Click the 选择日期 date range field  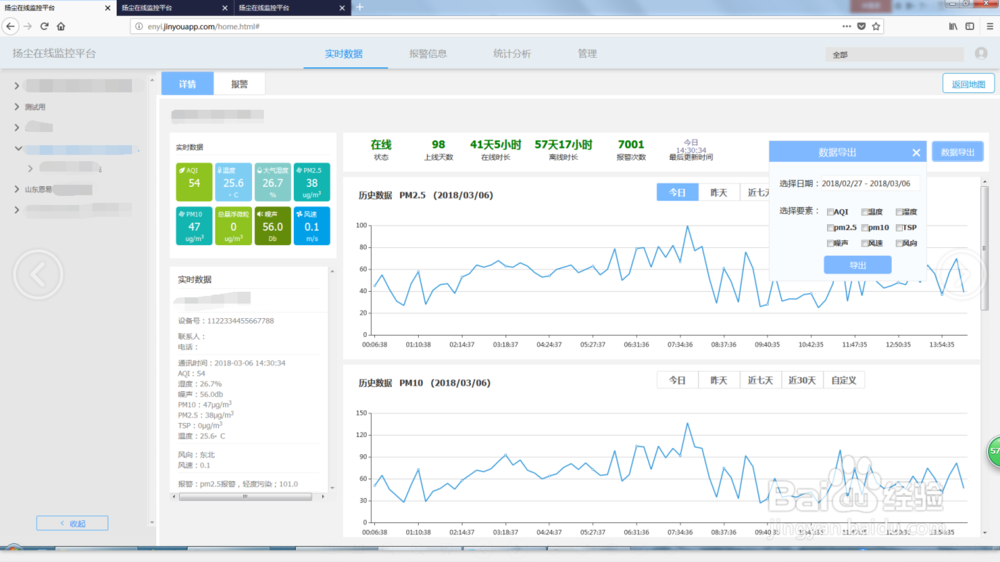pyautogui.click(x=870, y=184)
